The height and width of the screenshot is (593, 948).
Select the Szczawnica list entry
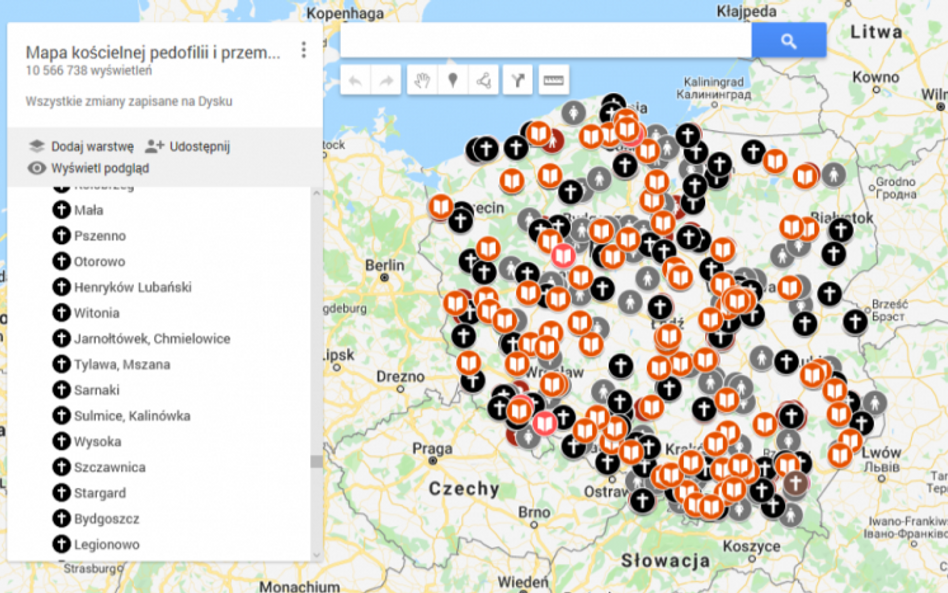(x=109, y=467)
